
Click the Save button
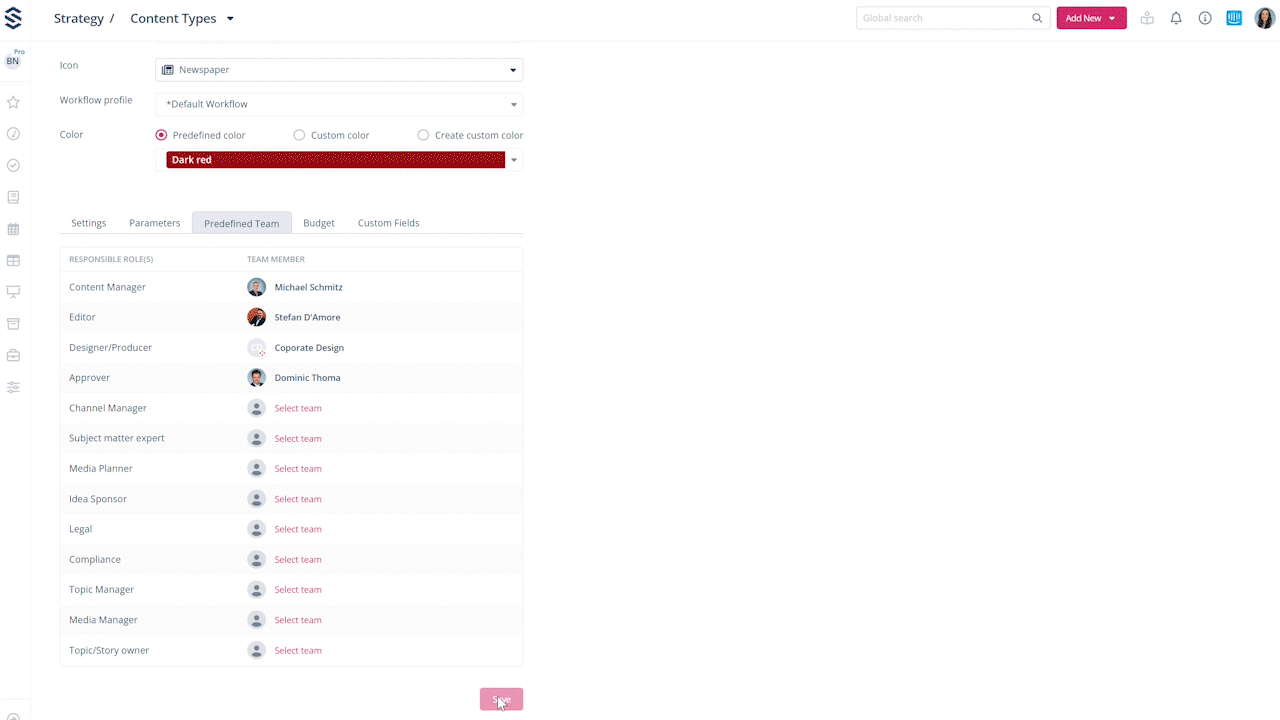[501, 699]
